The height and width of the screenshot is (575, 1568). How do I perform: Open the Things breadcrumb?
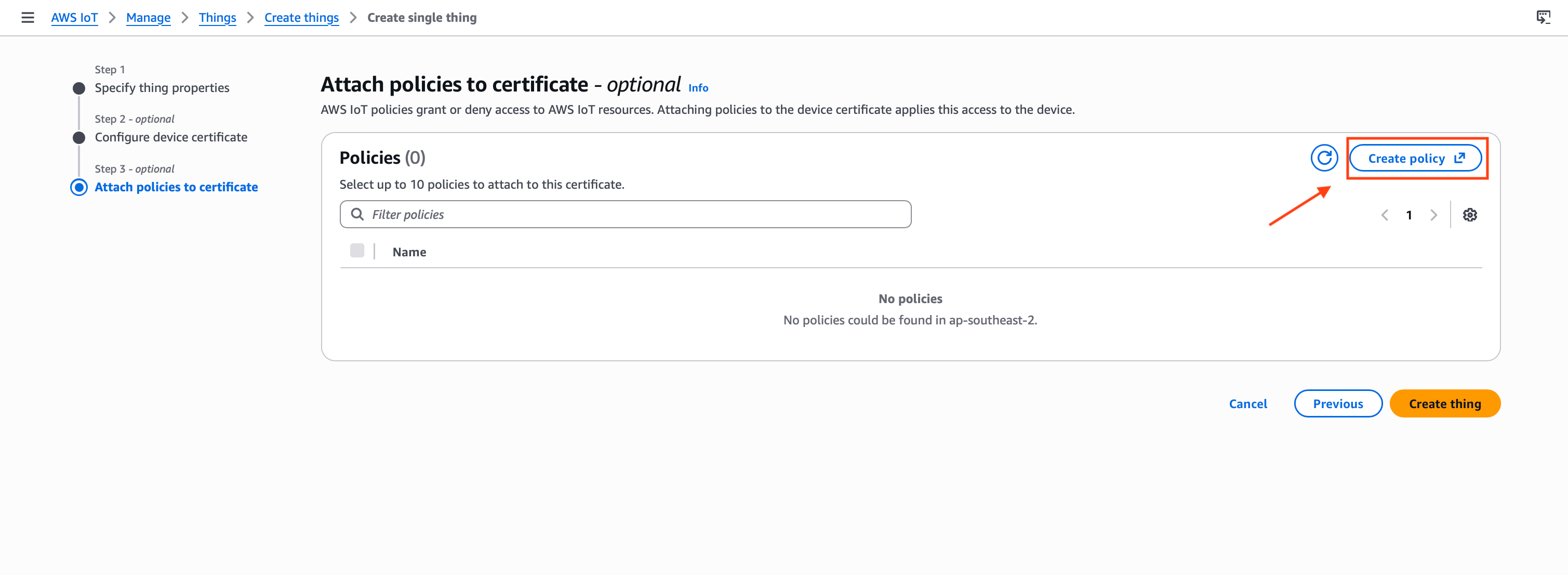coord(217,18)
